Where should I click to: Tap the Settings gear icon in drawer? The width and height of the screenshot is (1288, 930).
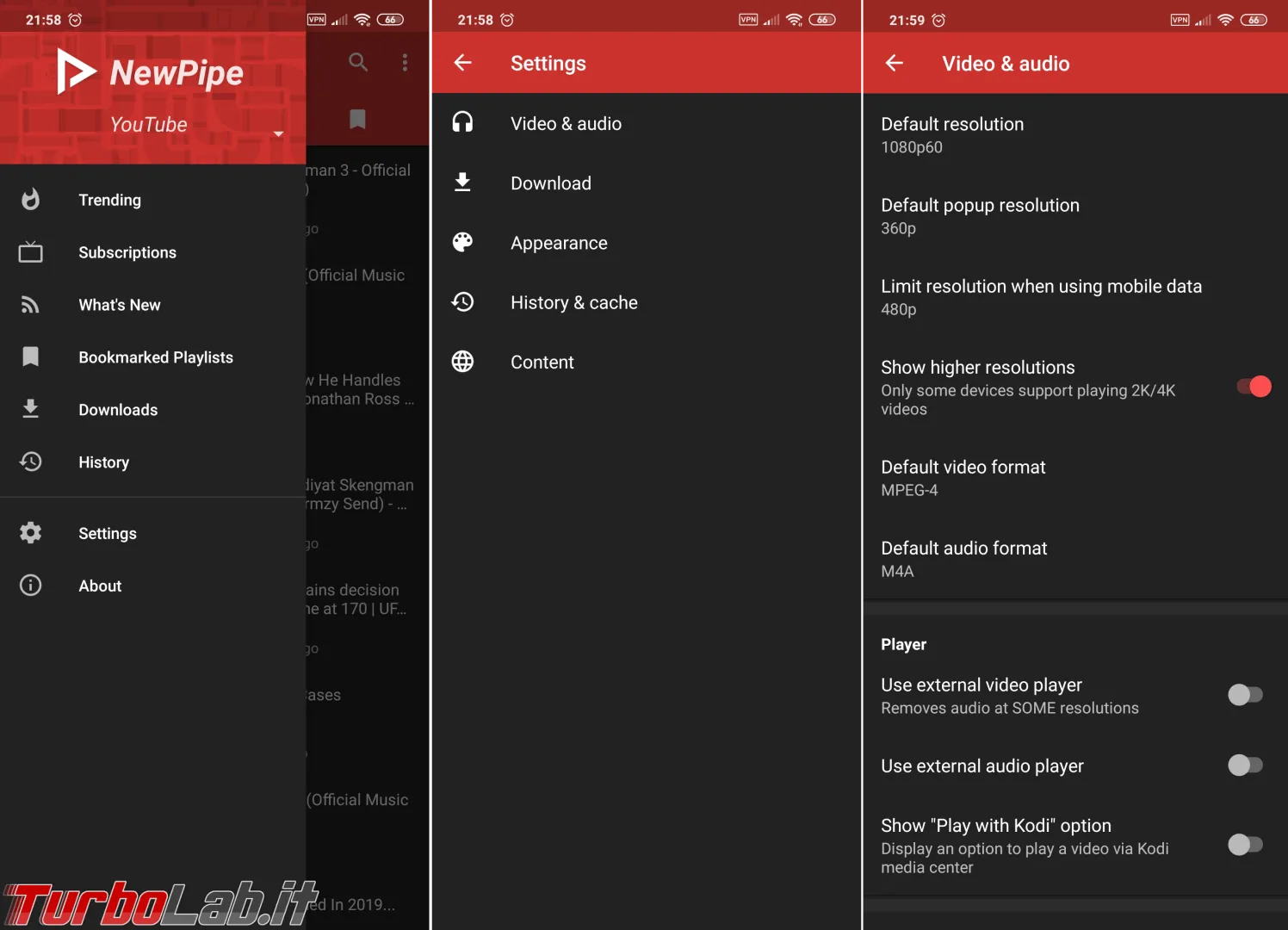click(30, 533)
